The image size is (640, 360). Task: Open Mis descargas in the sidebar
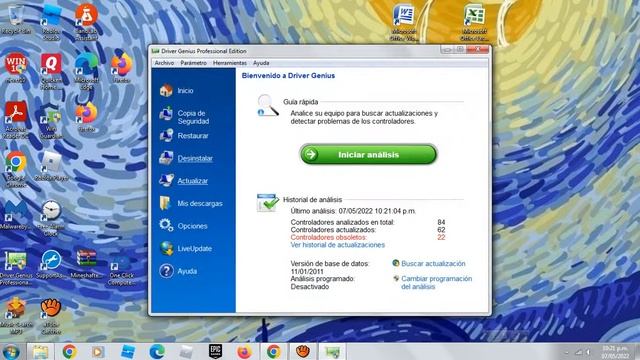191,203
